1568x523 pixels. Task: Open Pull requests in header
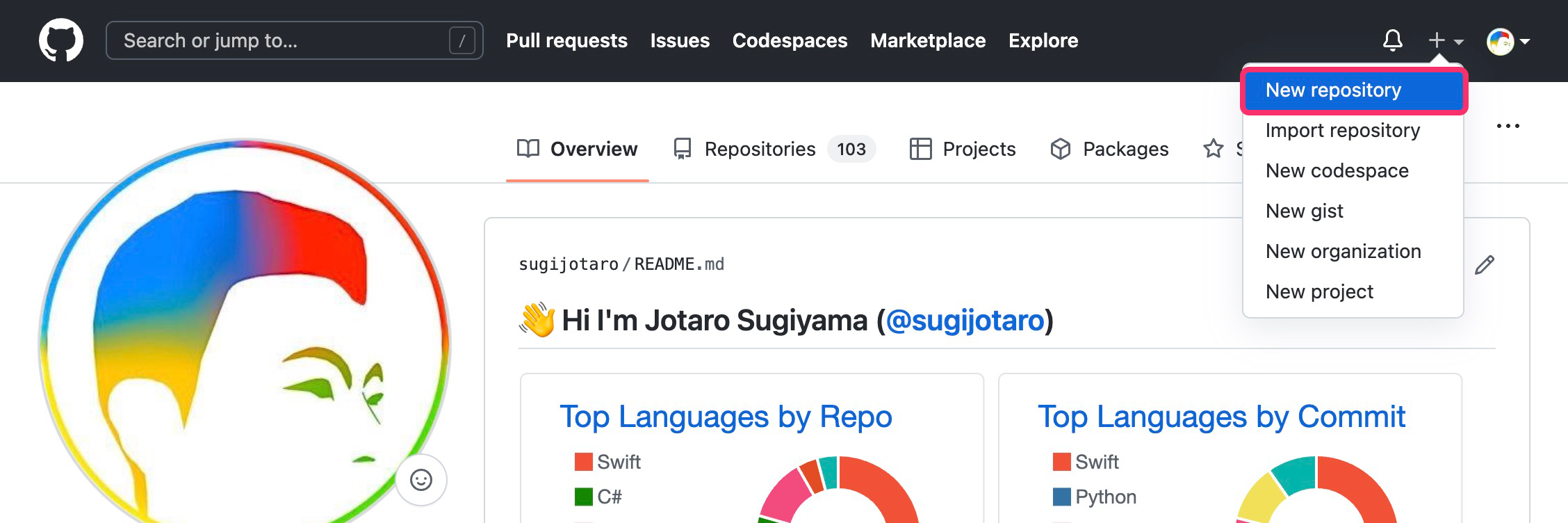(x=566, y=40)
